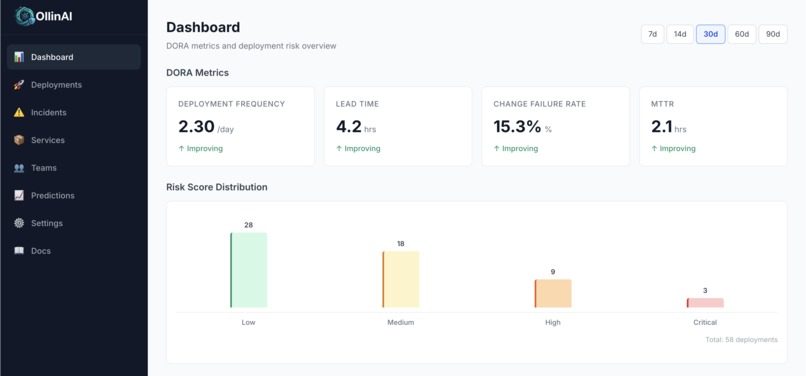
Task: Click the High axis label
Action: pyautogui.click(x=553, y=323)
